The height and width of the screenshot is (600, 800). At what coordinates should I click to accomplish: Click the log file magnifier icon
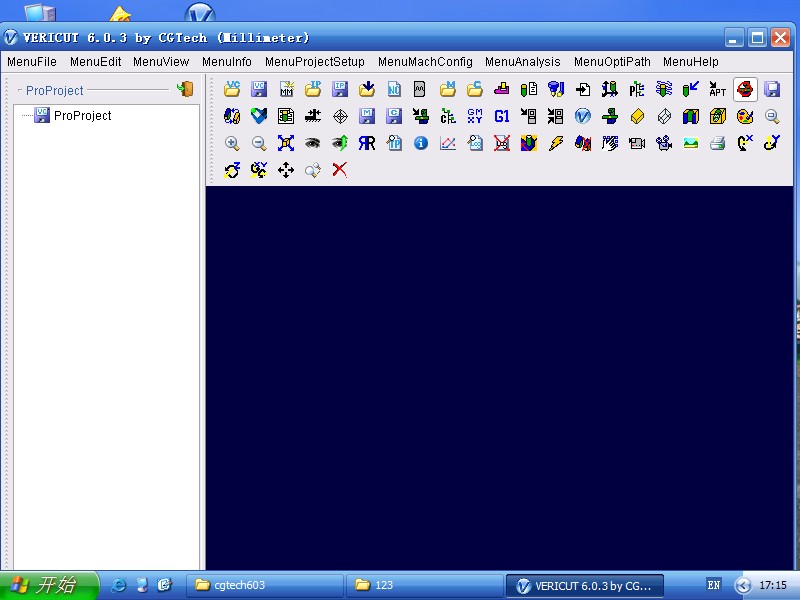point(475,143)
